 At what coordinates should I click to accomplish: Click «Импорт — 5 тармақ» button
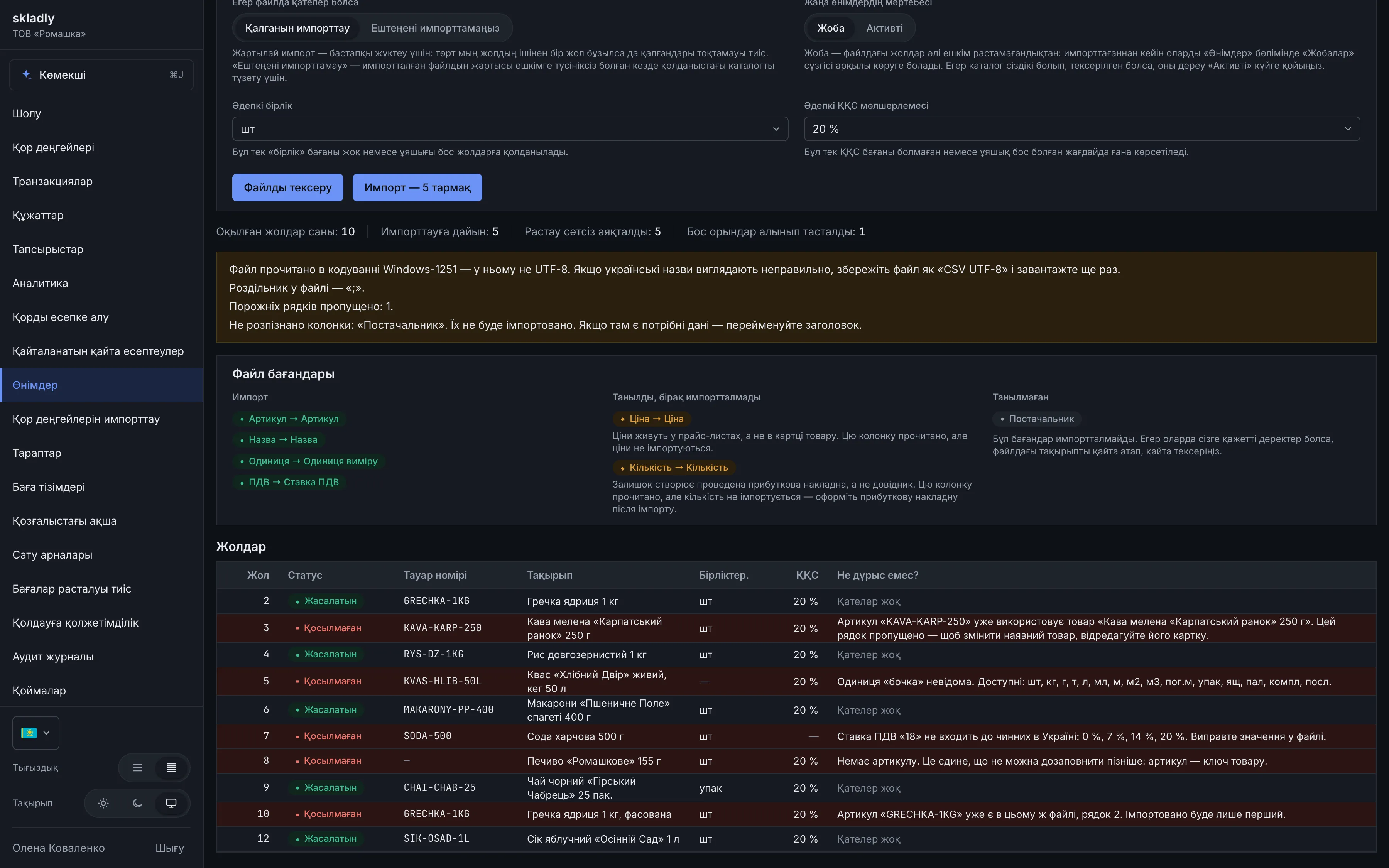coord(417,188)
